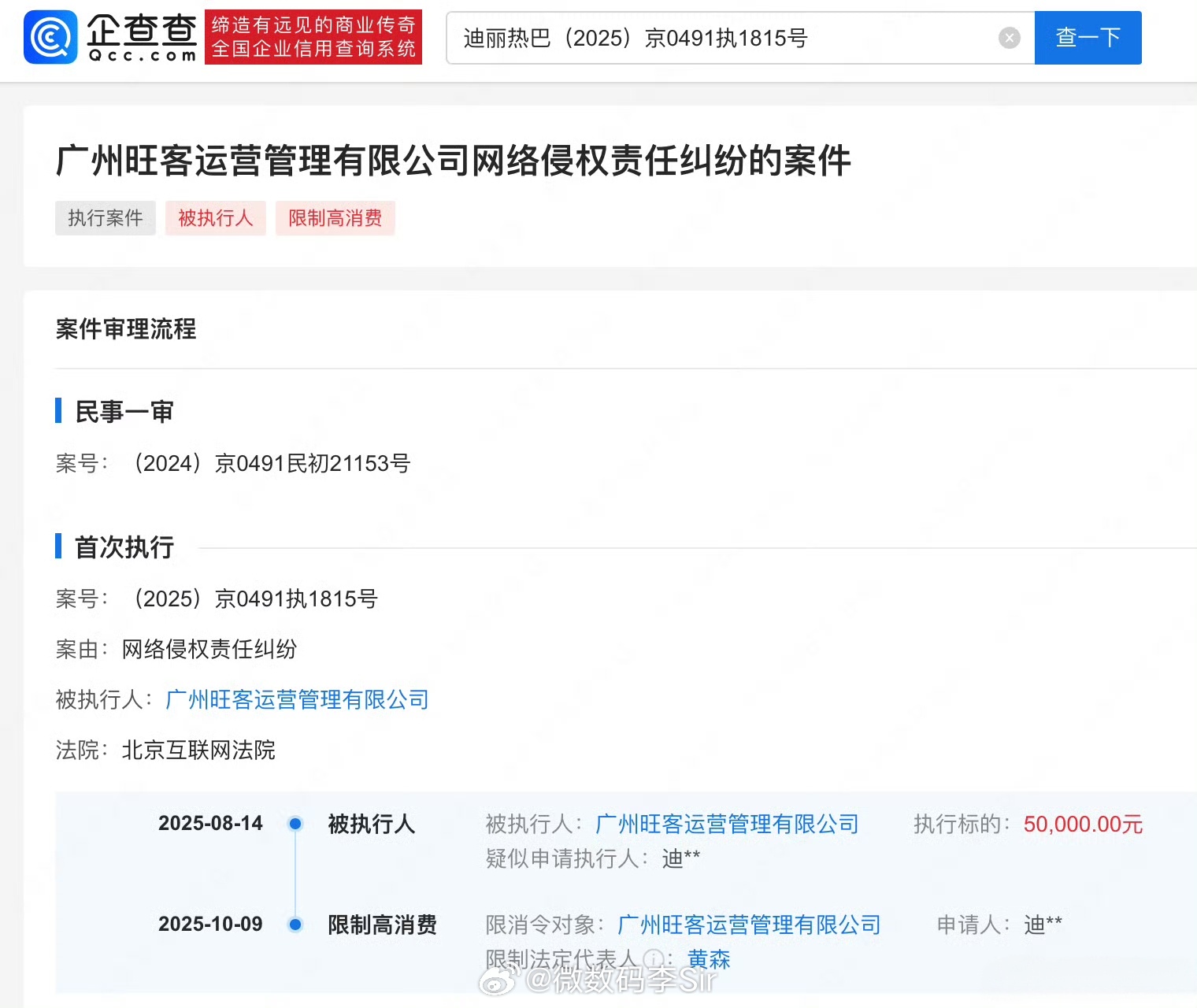
Task: Open the Qichacha logo homepage
Action: click(x=110, y=37)
